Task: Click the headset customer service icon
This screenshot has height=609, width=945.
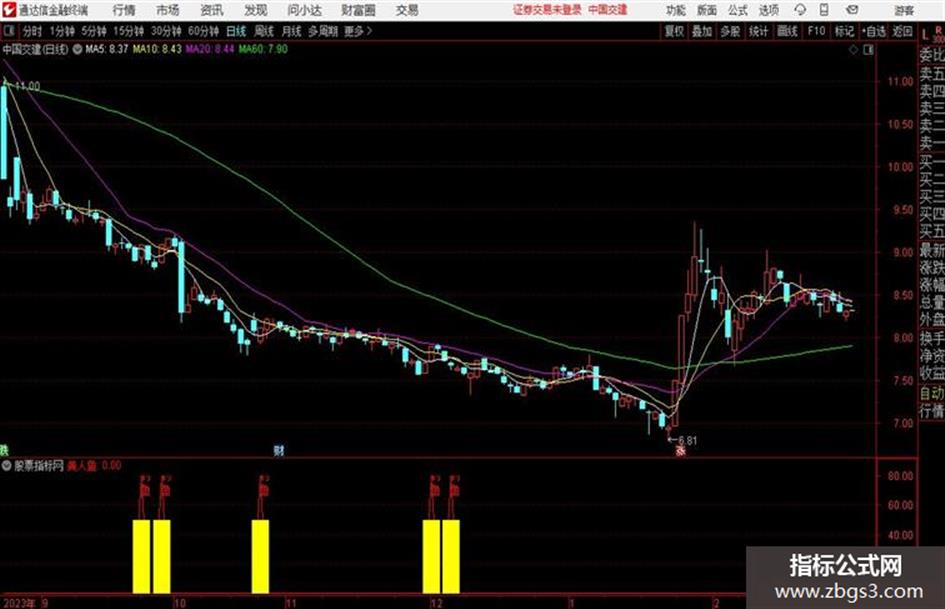Action: point(800,10)
